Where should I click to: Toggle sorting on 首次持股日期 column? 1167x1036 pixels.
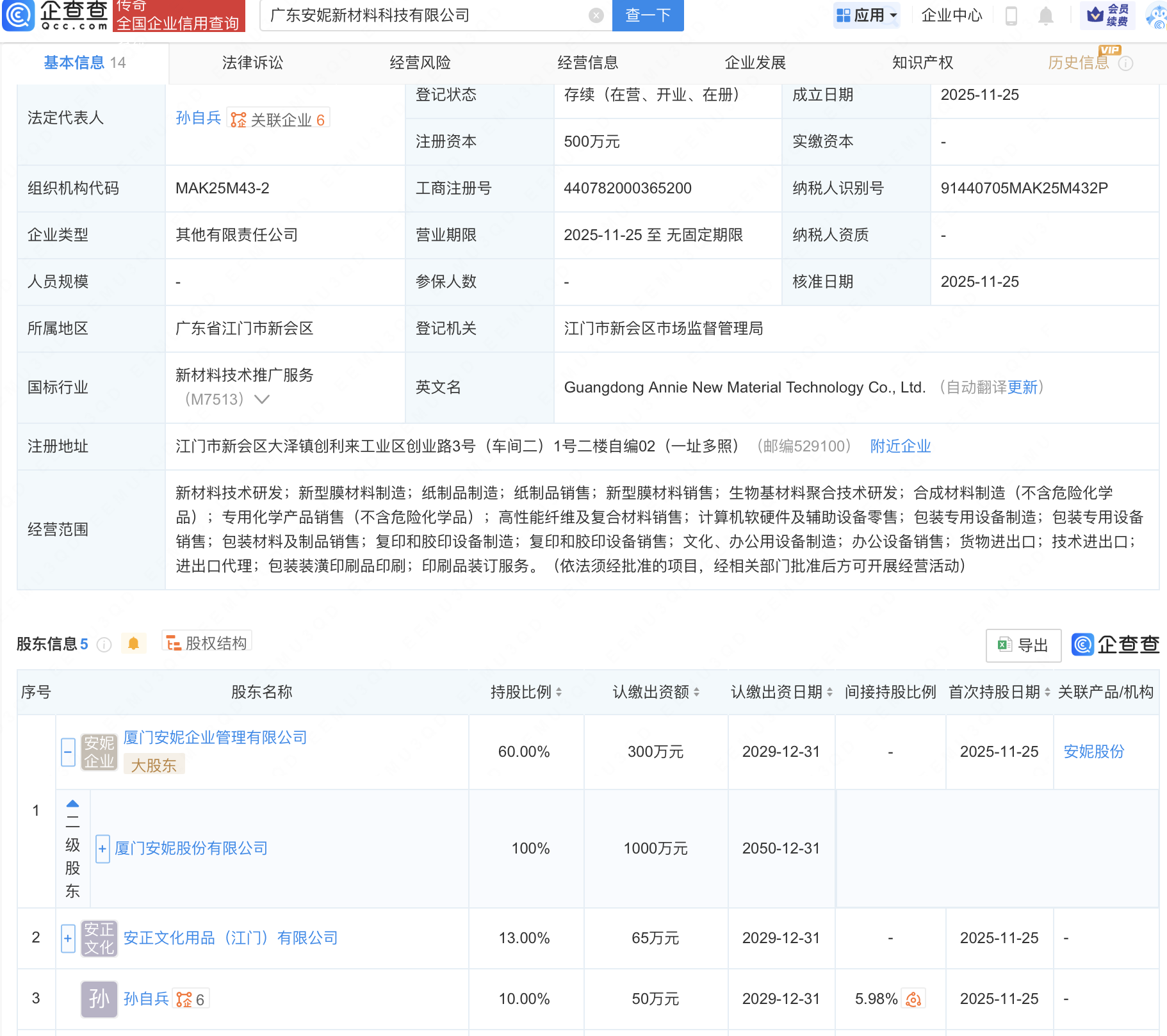pyautogui.click(x=1047, y=692)
